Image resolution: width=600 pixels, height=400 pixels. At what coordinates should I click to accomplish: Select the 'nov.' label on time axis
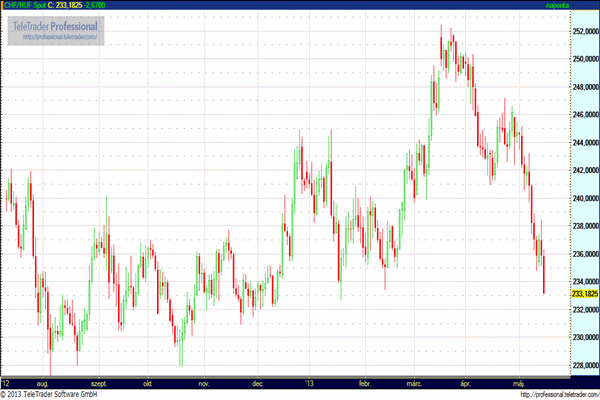click(x=203, y=382)
